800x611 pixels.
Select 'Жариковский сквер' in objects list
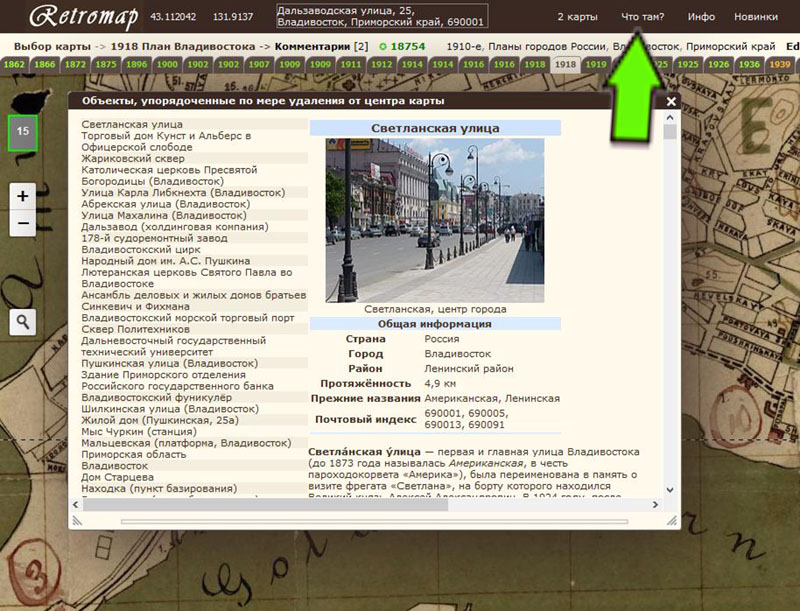tap(133, 158)
